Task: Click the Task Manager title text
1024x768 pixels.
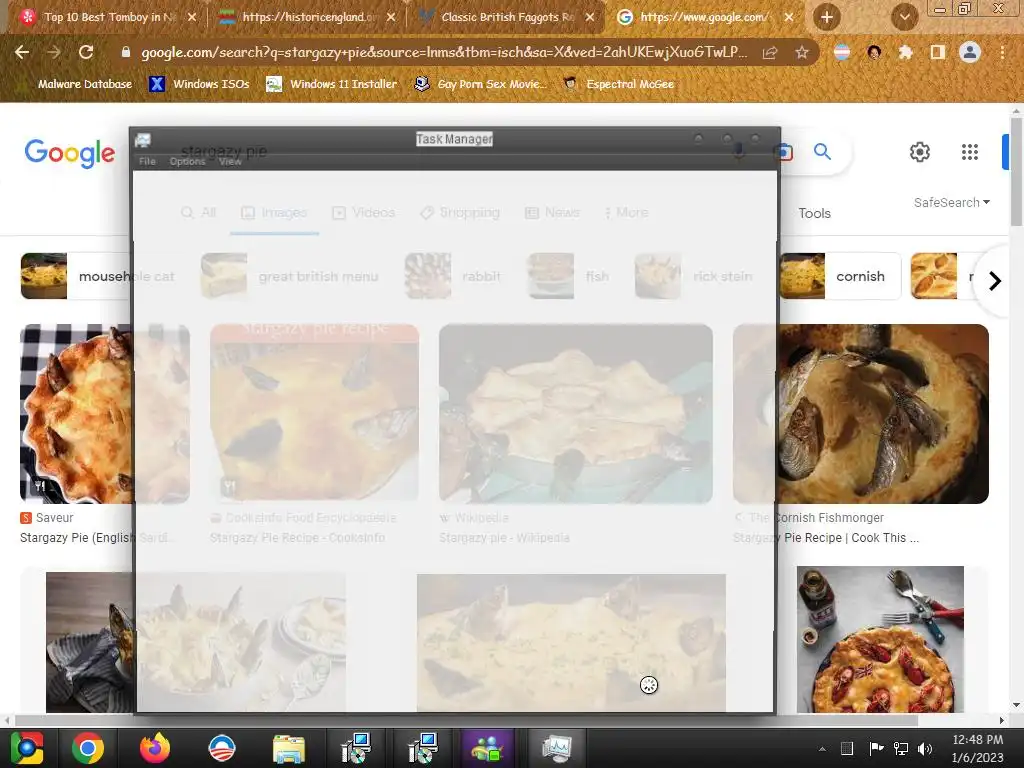Action: 455,139
